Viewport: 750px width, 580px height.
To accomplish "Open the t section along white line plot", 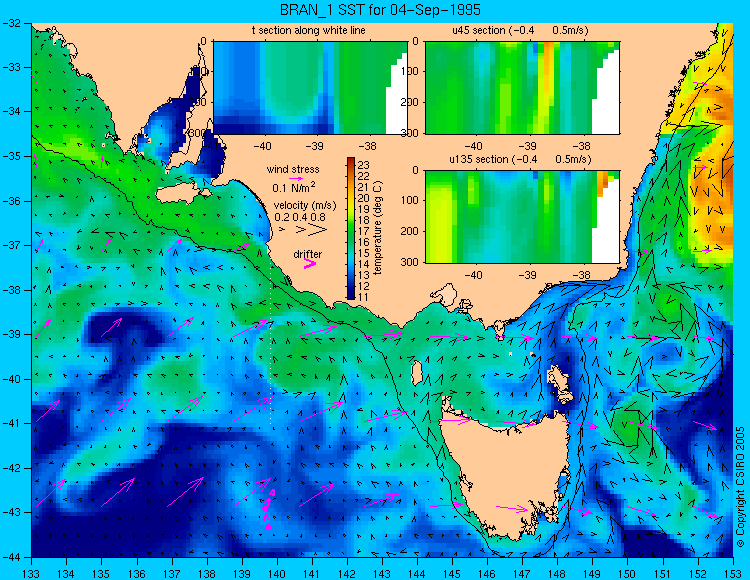I will [310, 88].
